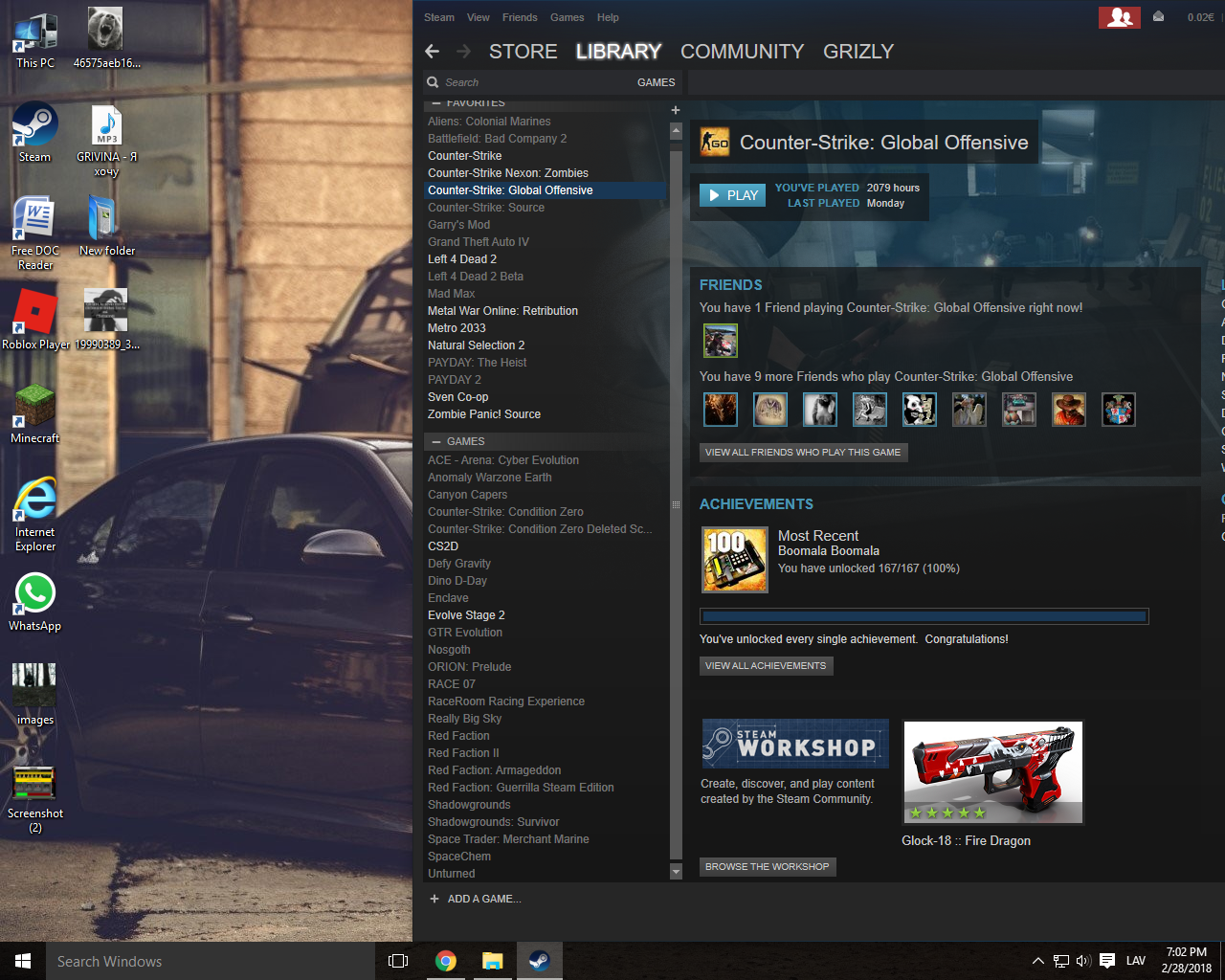The height and width of the screenshot is (980, 1225).
Task: Click the games list scroll down arrow
Action: tap(676, 872)
